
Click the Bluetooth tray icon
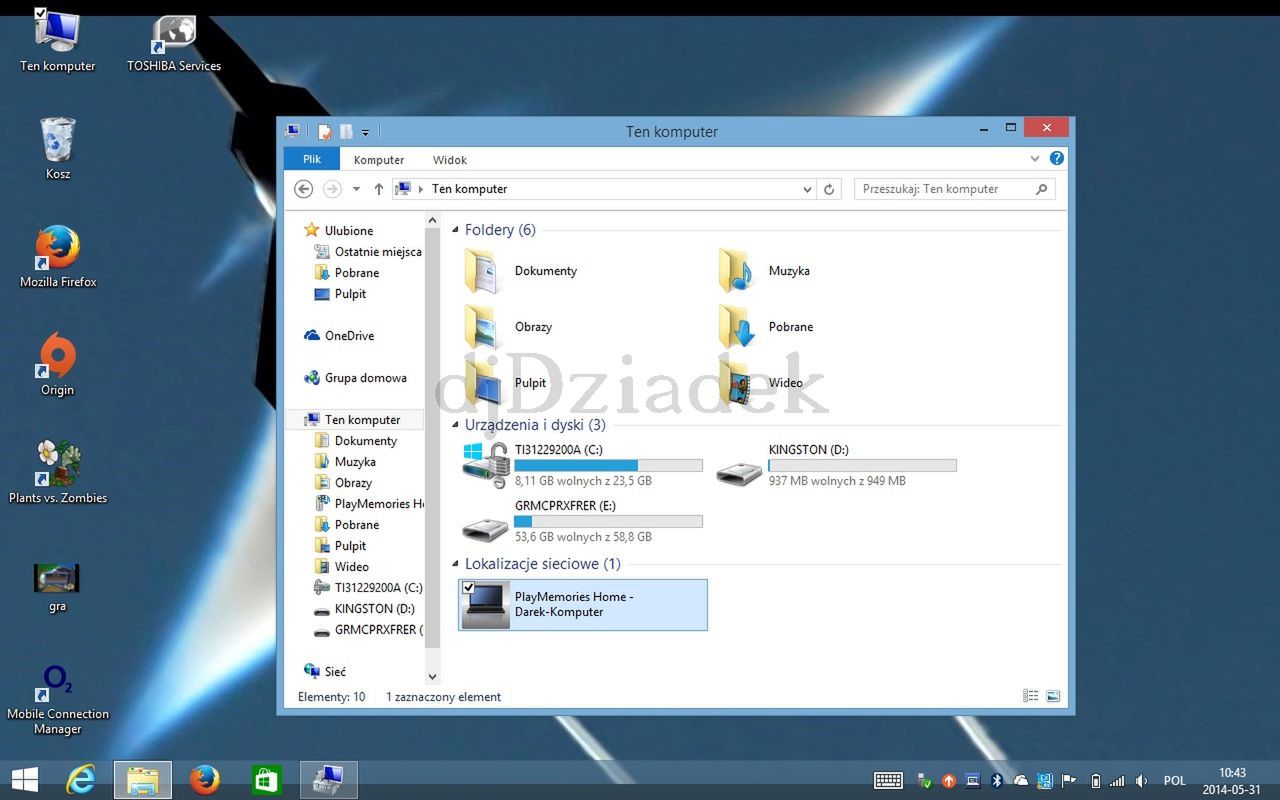[x=997, y=781]
